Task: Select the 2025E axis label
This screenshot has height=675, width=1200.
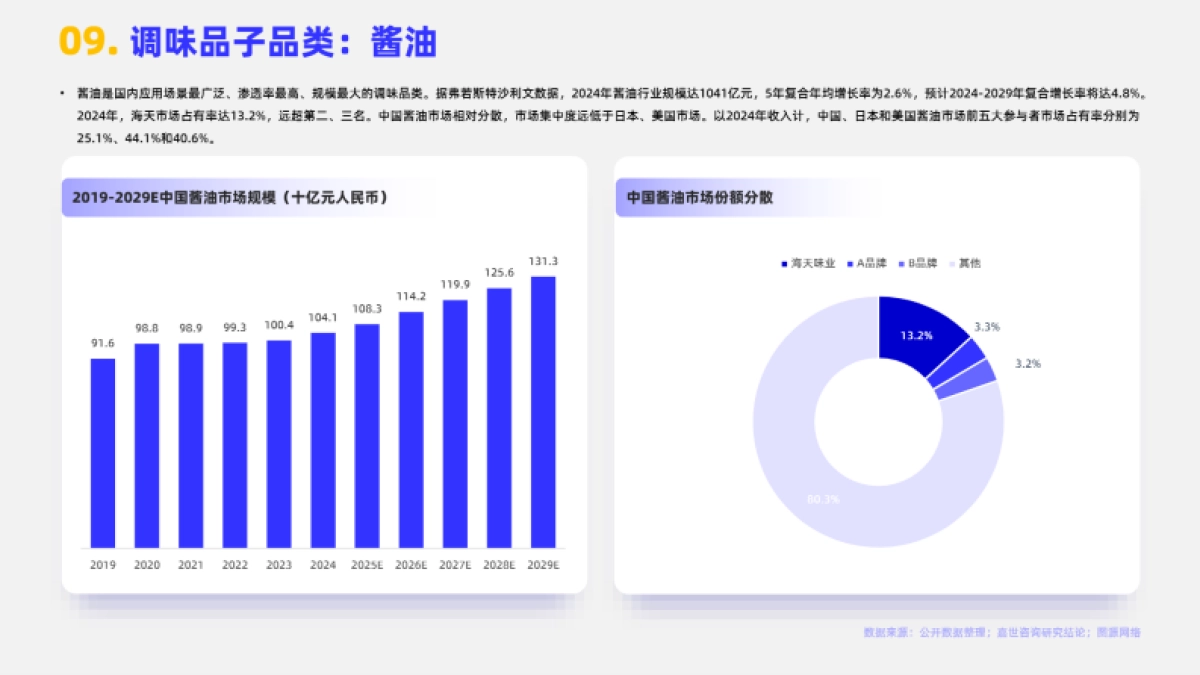Action: [x=367, y=564]
